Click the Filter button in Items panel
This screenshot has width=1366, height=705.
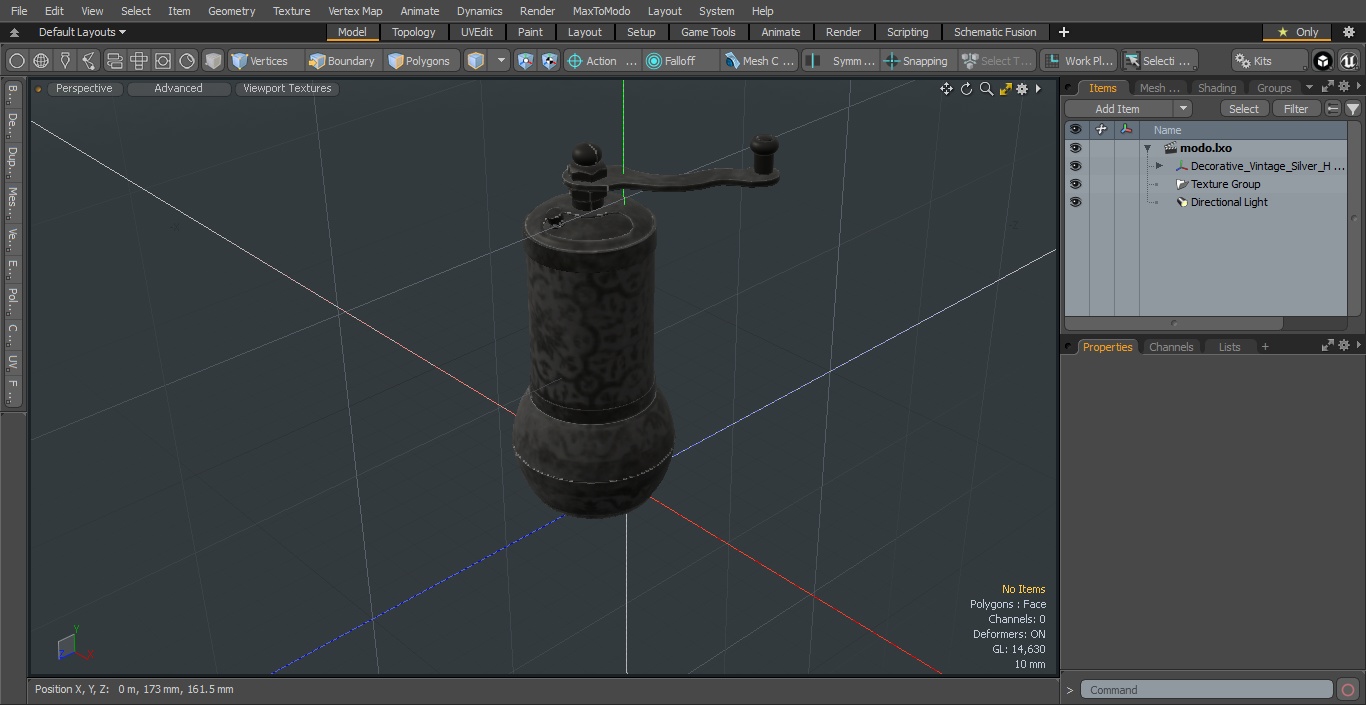[1296, 109]
